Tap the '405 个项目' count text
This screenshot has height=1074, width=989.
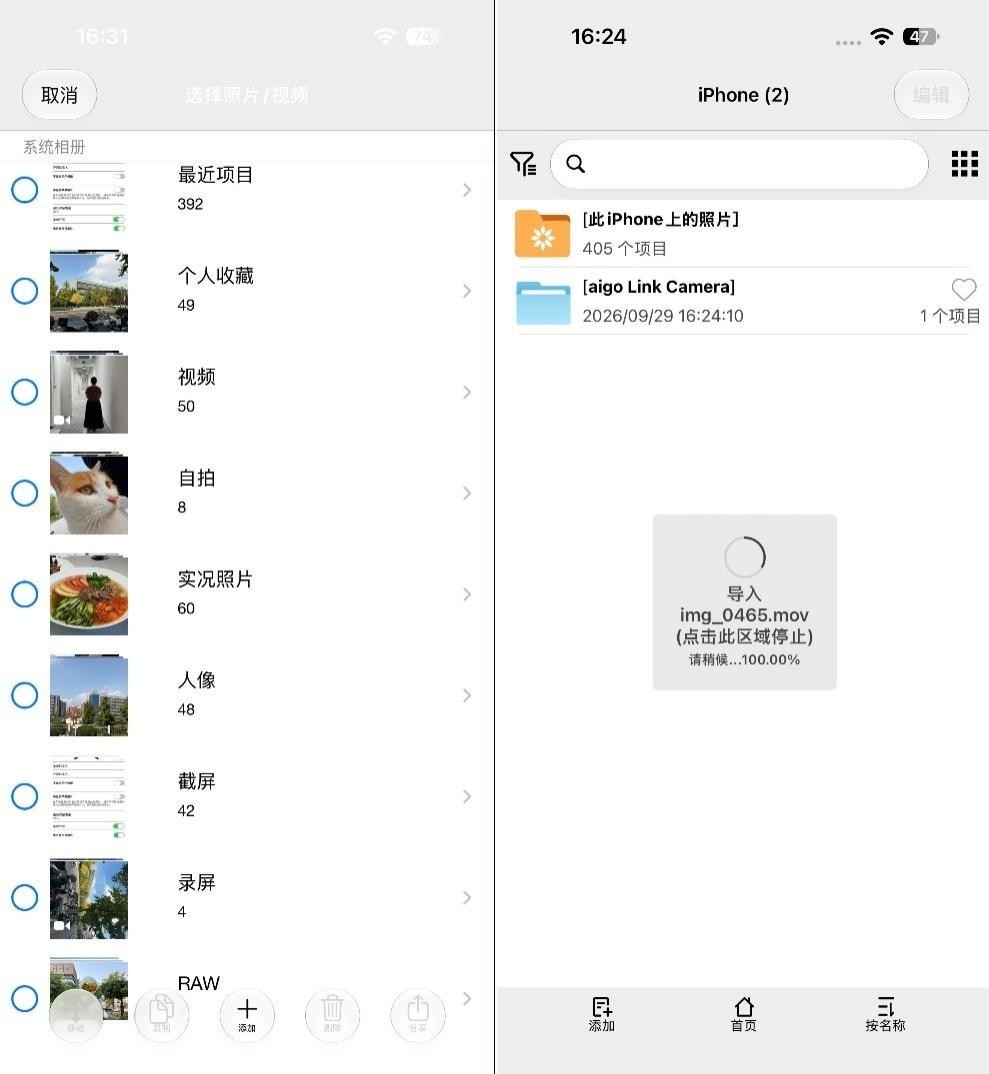coord(625,249)
